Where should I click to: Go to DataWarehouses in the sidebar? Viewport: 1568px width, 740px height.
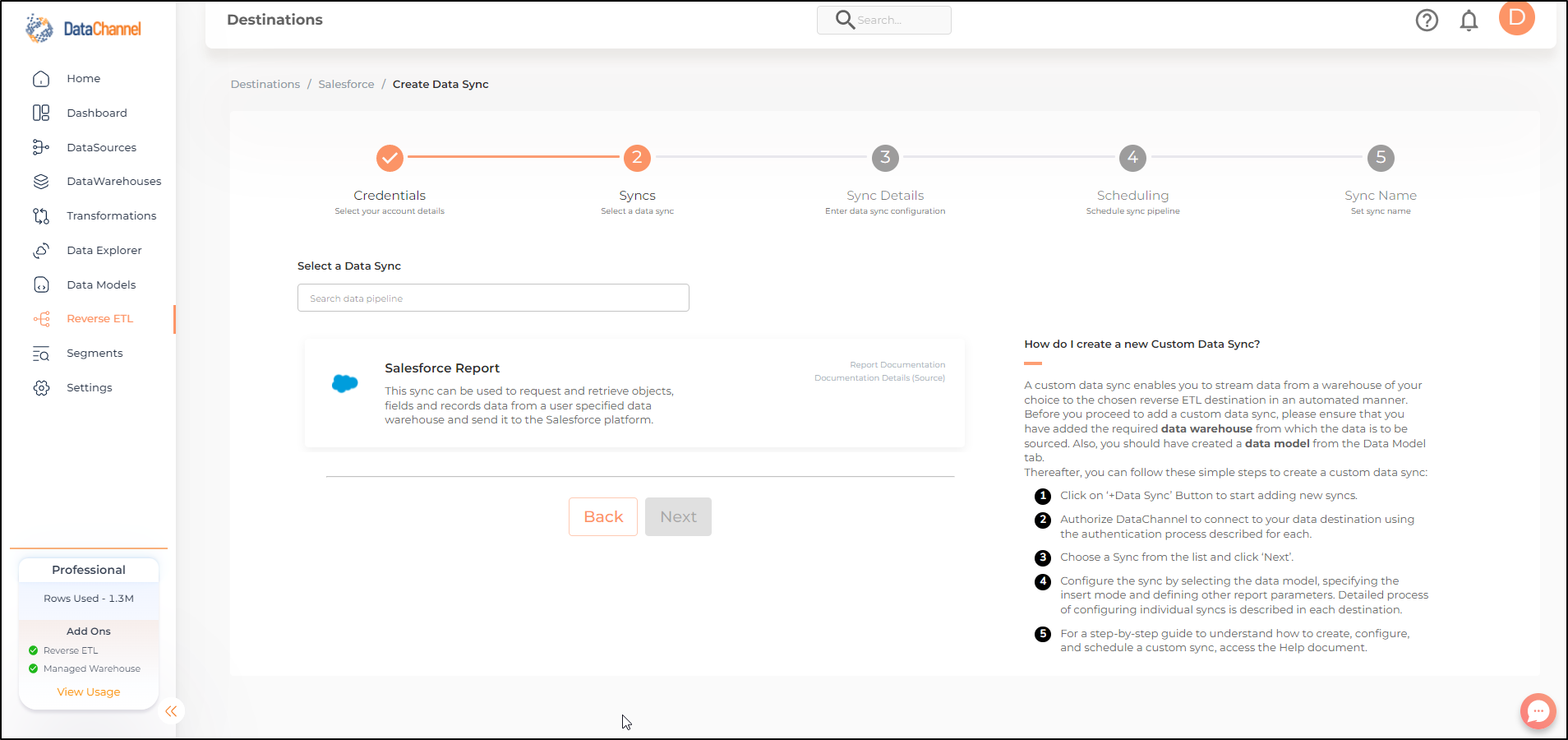tap(114, 182)
